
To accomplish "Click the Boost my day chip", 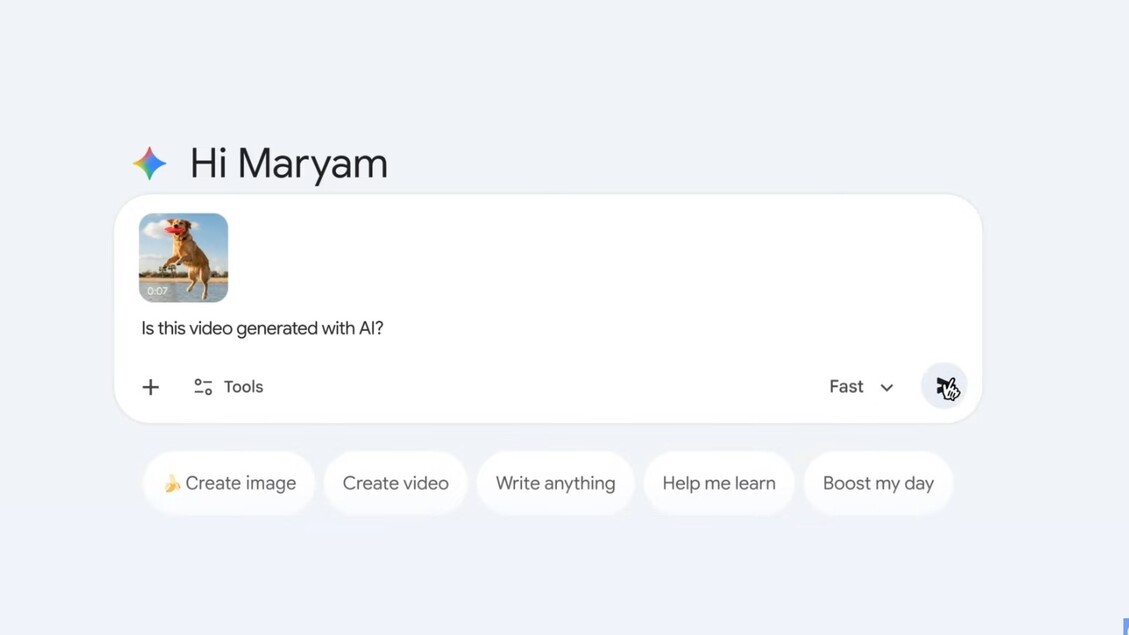I will point(878,484).
